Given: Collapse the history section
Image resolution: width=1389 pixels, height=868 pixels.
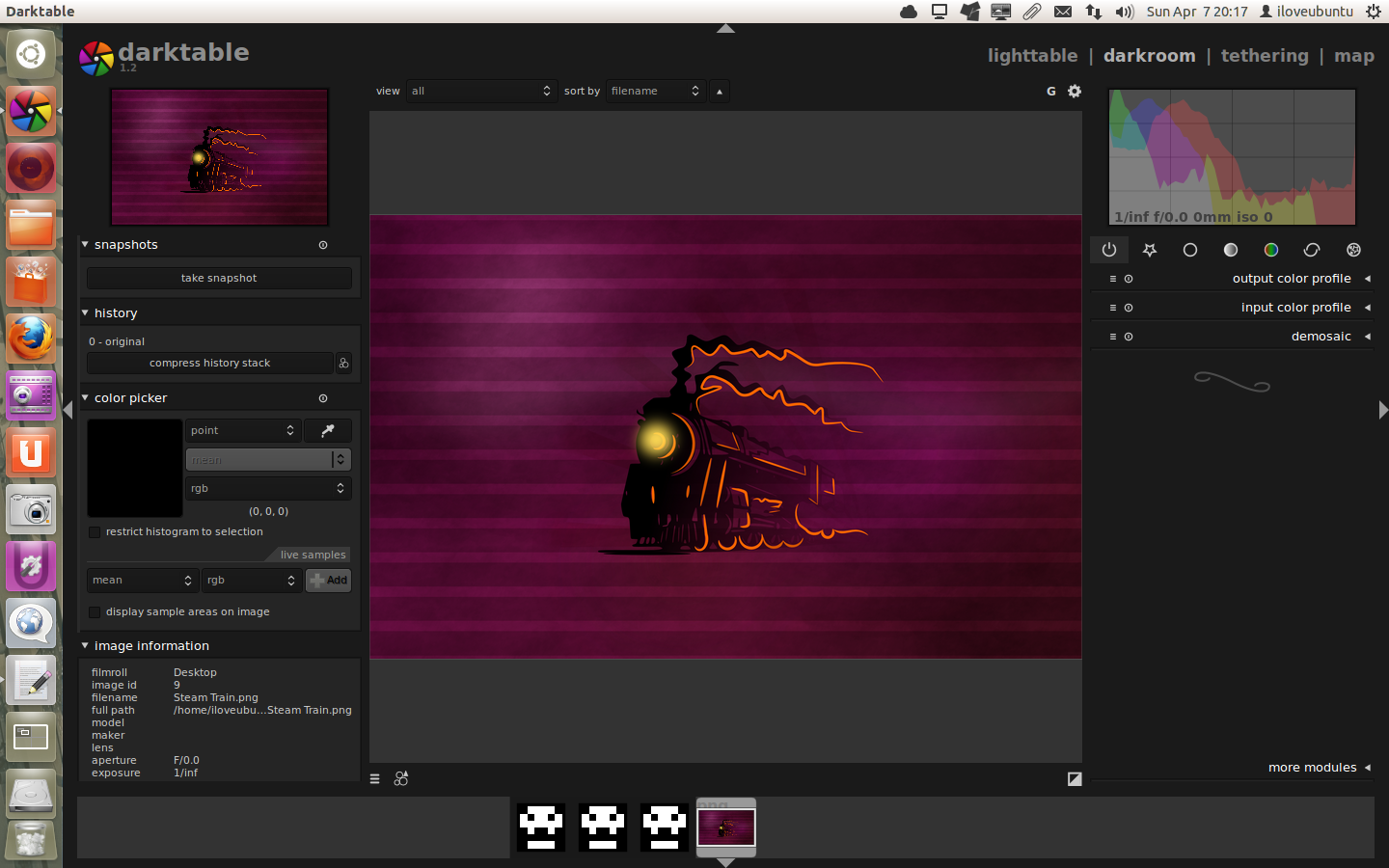Looking at the screenshot, I should (x=85, y=313).
